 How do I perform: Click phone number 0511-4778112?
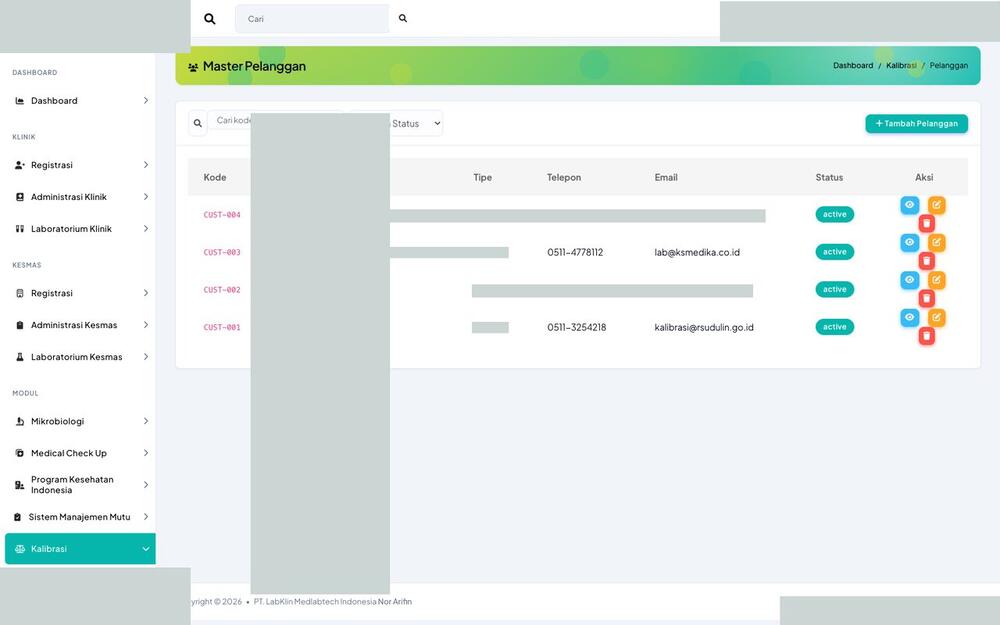pos(575,253)
